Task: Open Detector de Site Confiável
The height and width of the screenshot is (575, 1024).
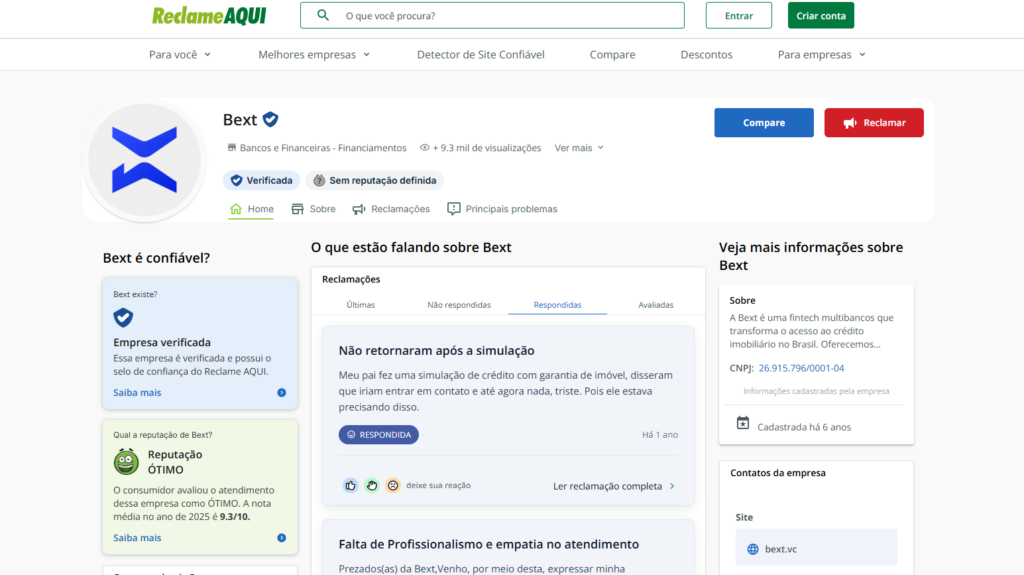Action: pyautogui.click(x=481, y=55)
